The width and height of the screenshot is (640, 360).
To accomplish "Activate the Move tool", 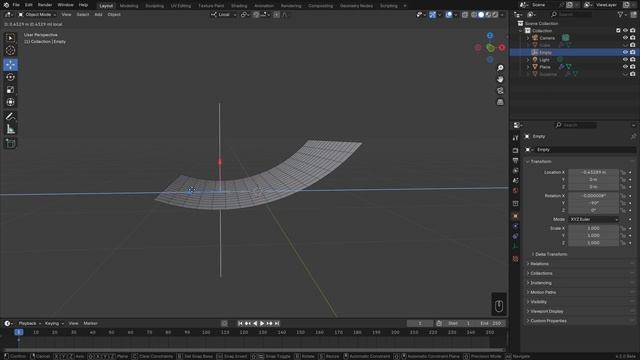I will 10,64.
